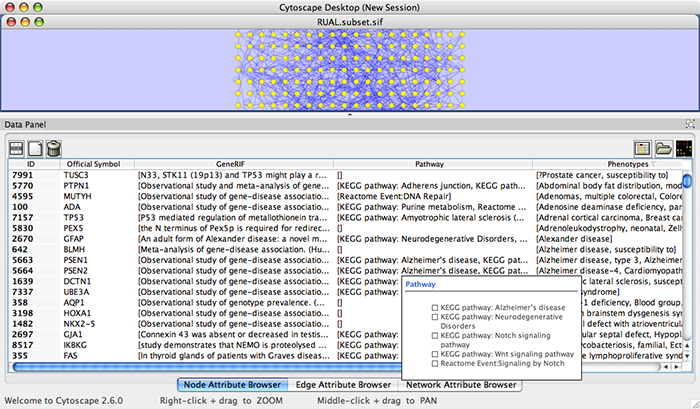Check KEGG pathway: Alzheimer's disease box

pos(434,307)
